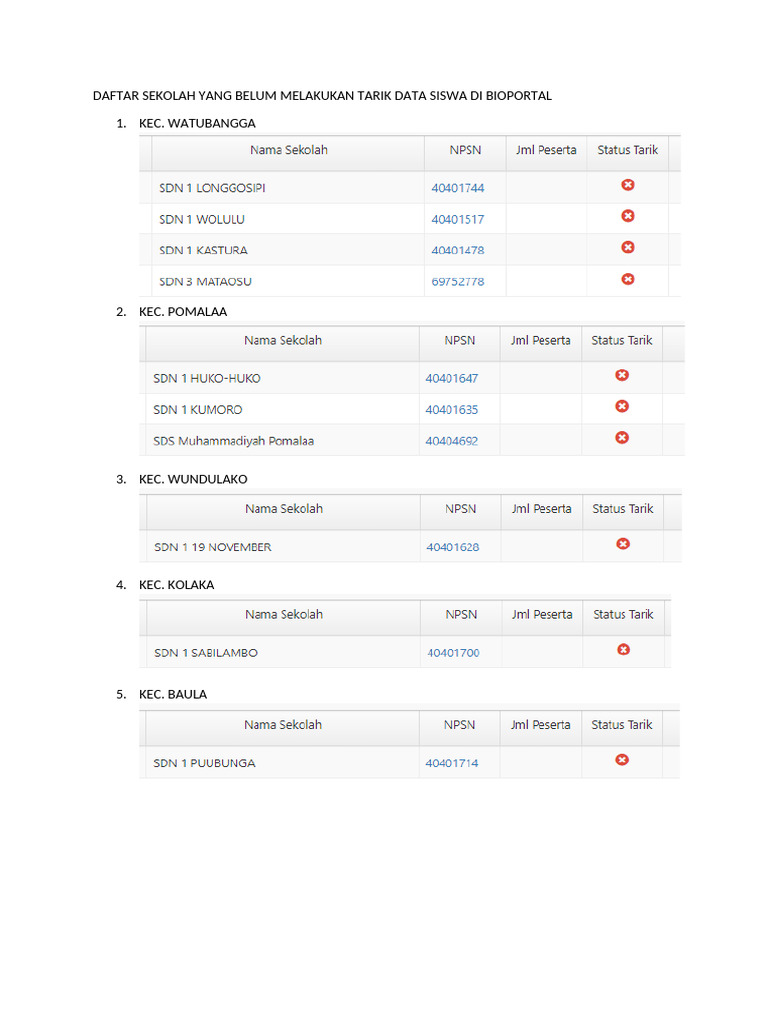The width and height of the screenshot is (768, 1024).
Task: Open NPSN link 40401700
Action: [453, 653]
